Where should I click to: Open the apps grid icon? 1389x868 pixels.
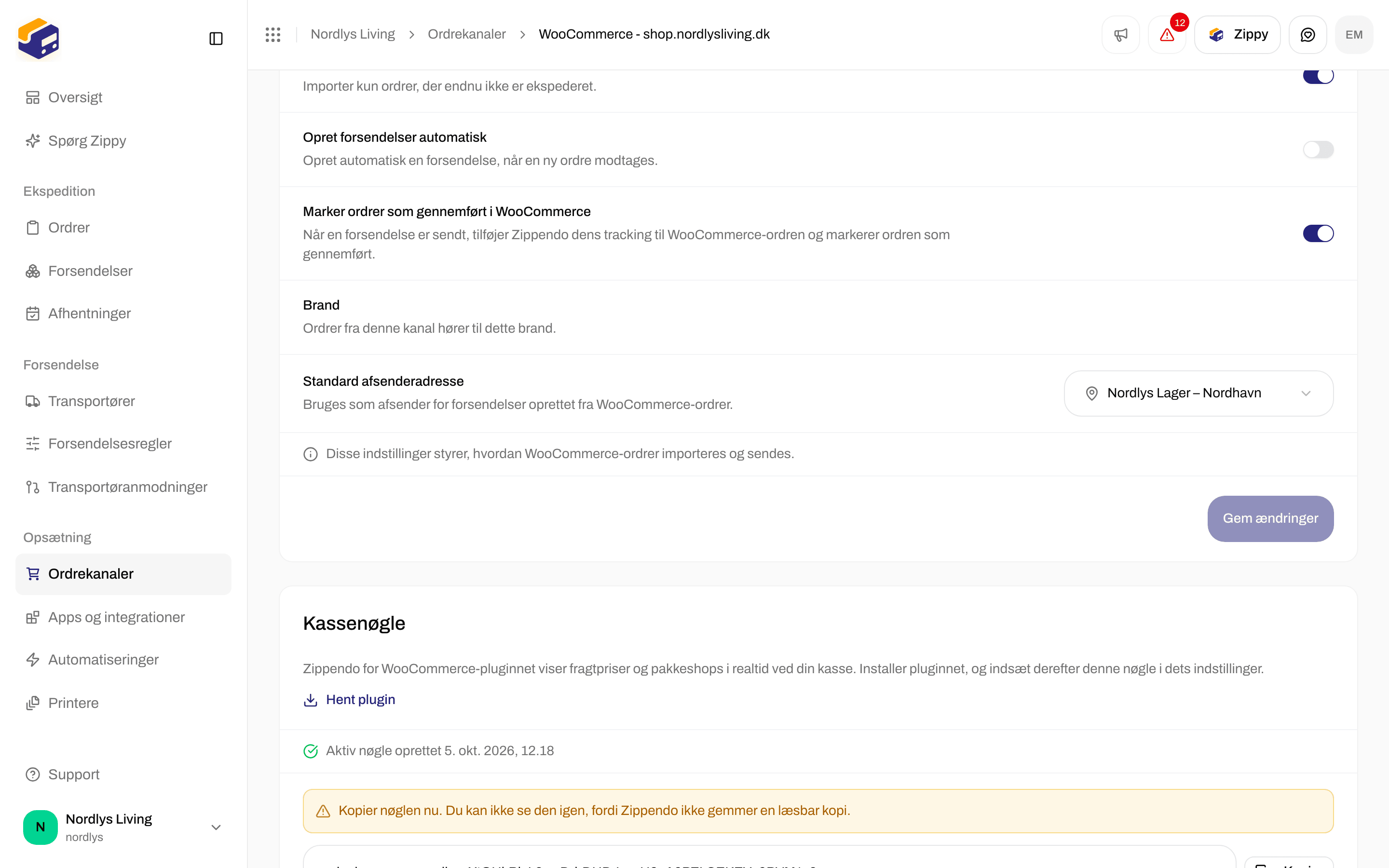click(x=273, y=34)
